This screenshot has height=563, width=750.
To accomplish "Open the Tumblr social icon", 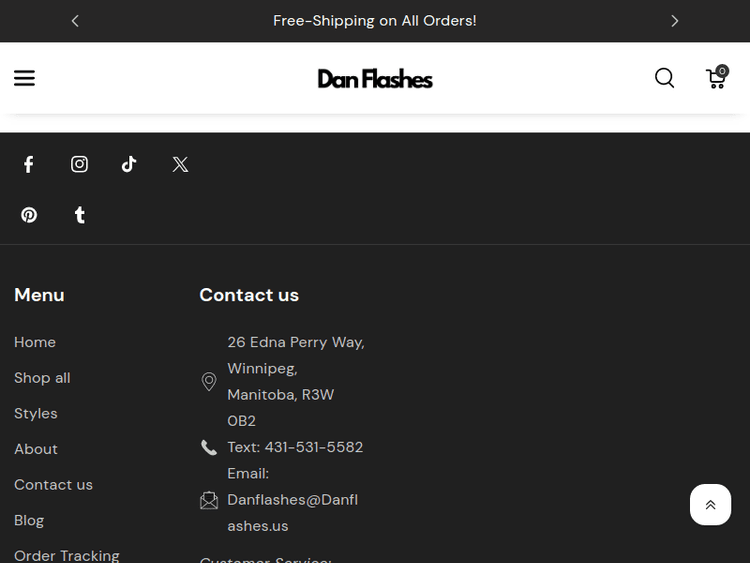I will pos(80,215).
